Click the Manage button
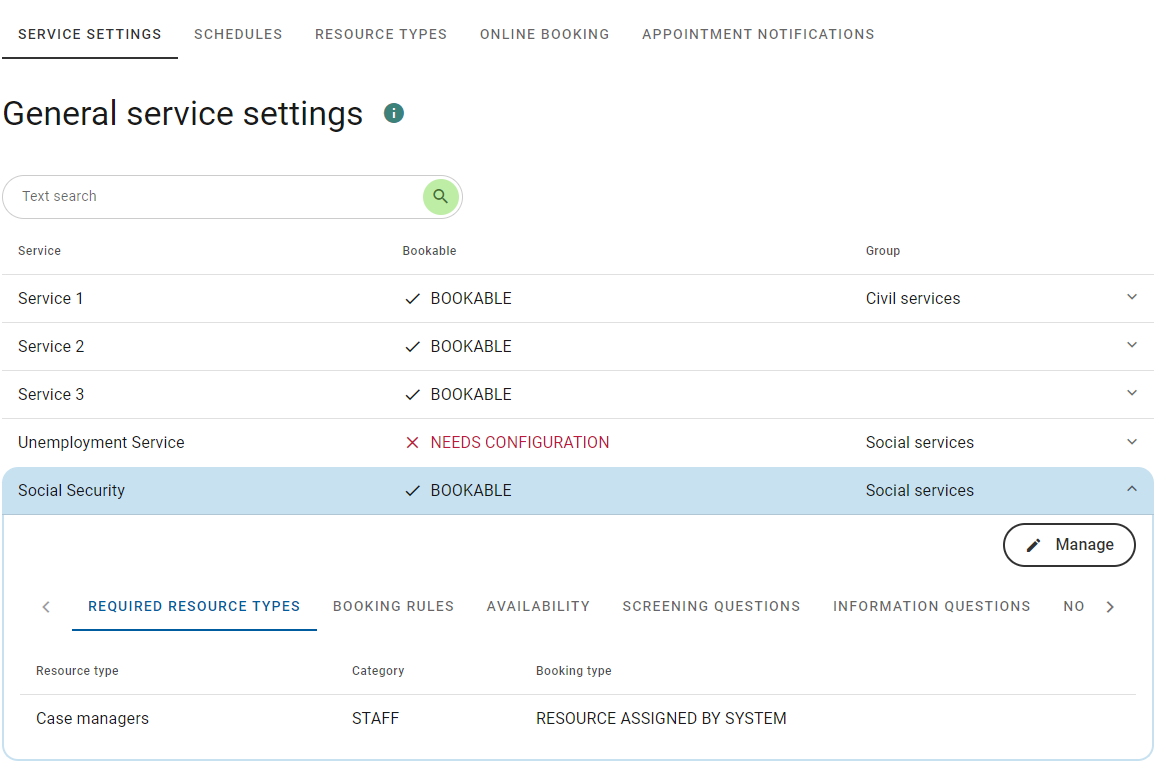Image resolution: width=1175 pixels, height=769 pixels. 1069,545
